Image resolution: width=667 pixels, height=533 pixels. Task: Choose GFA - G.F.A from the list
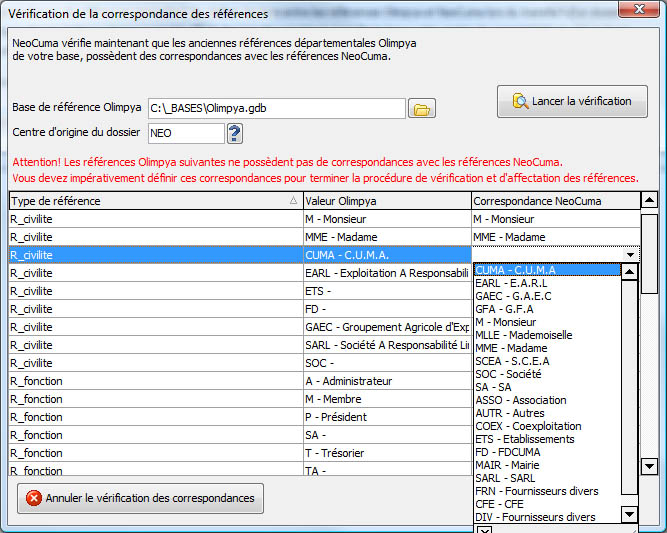tap(547, 309)
